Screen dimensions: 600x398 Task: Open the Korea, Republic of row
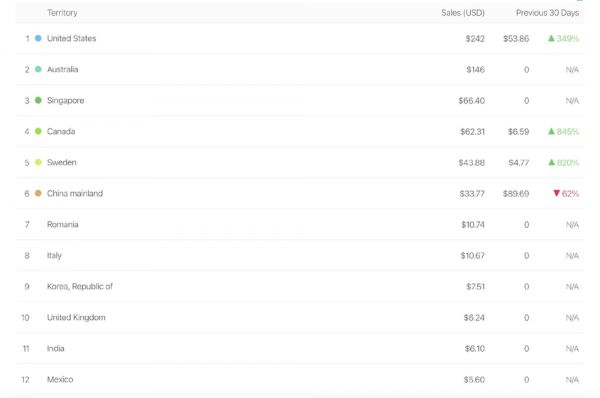pos(300,286)
